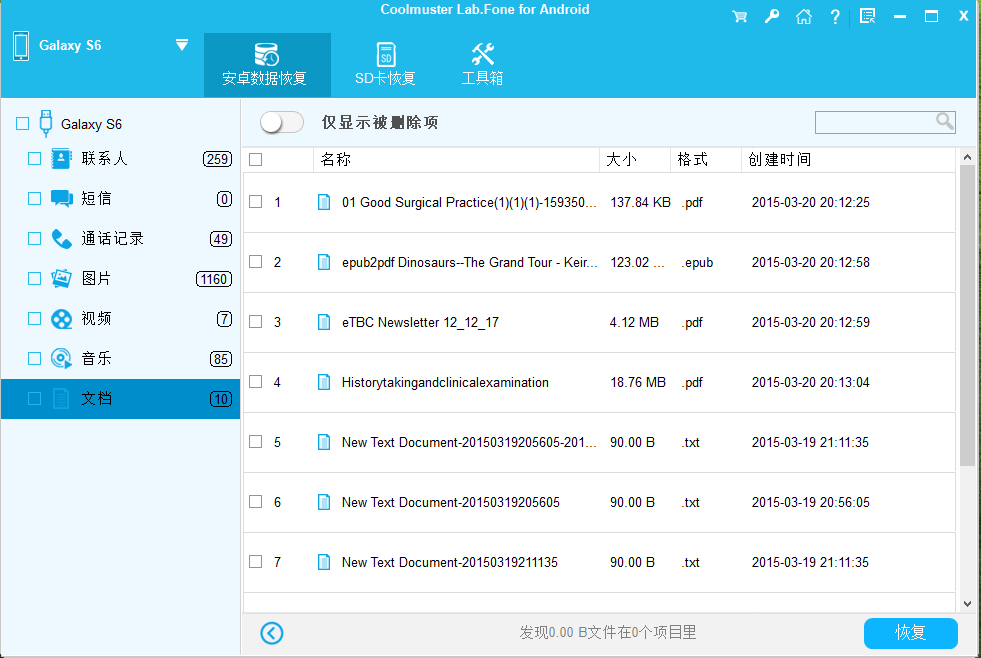Click the contacts book icon

(x=61, y=158)
